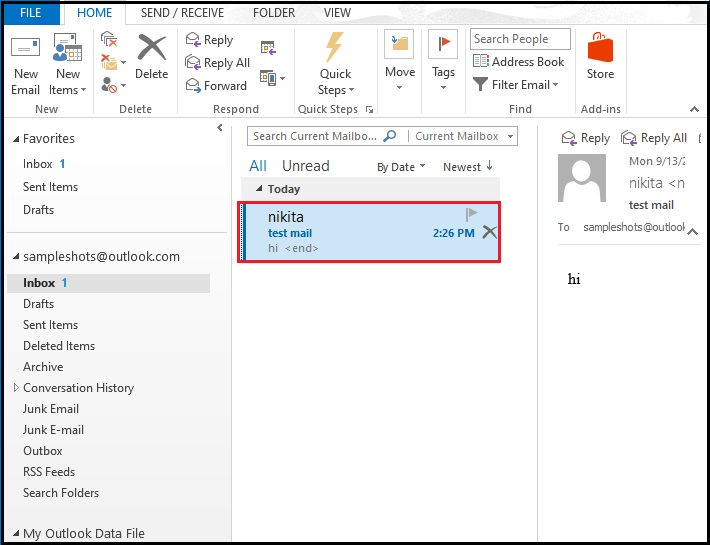Click Reply in the reading pane
The image size is (710, 545).
pos(586,138)
